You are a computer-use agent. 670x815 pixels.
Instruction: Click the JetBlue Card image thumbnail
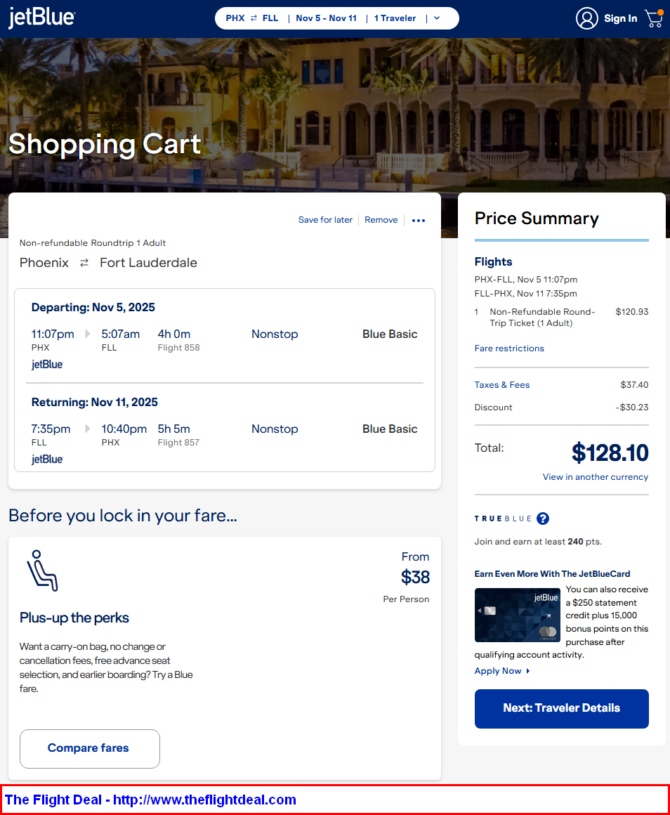click(517, 615)
